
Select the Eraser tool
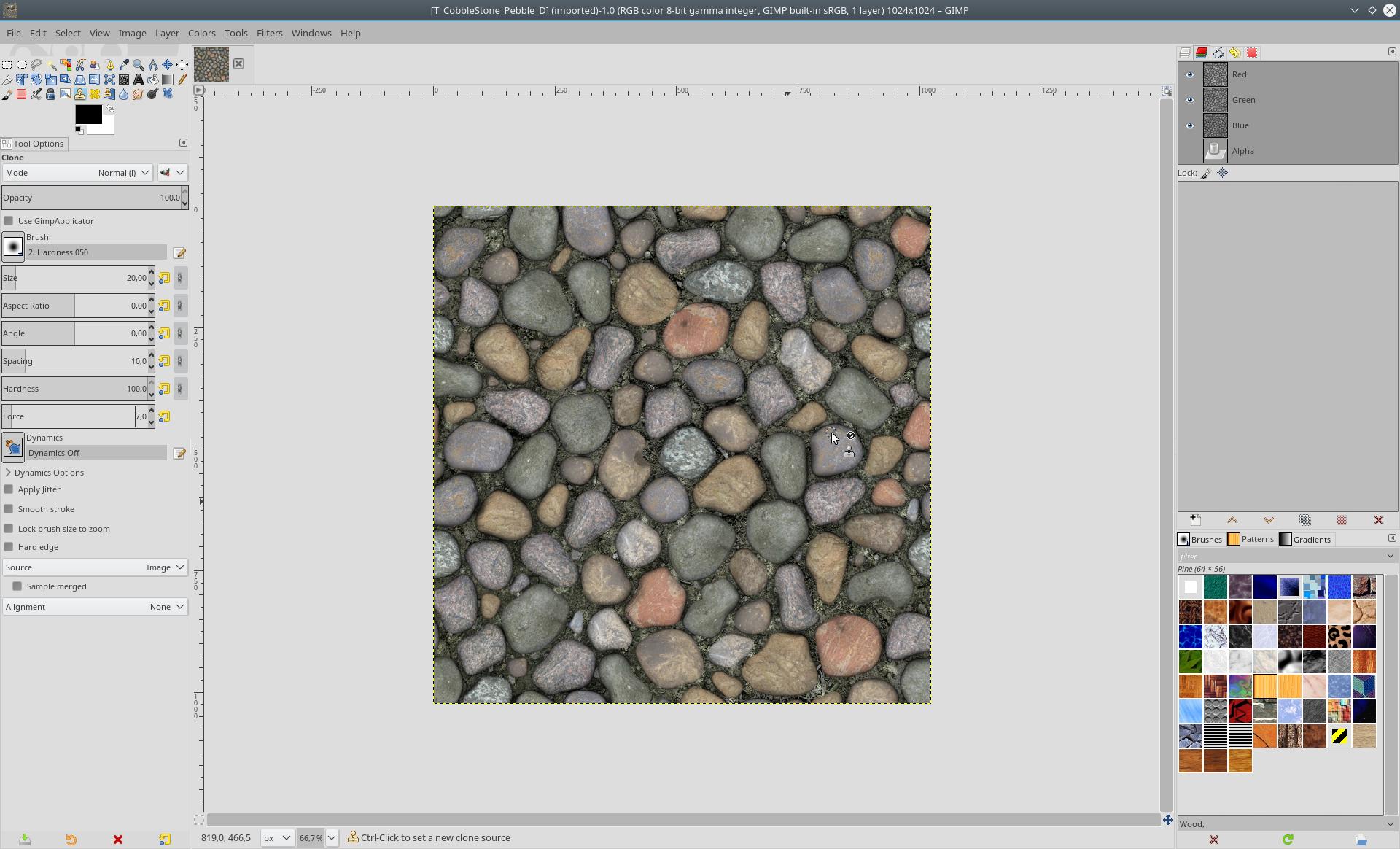coord(22,94)
